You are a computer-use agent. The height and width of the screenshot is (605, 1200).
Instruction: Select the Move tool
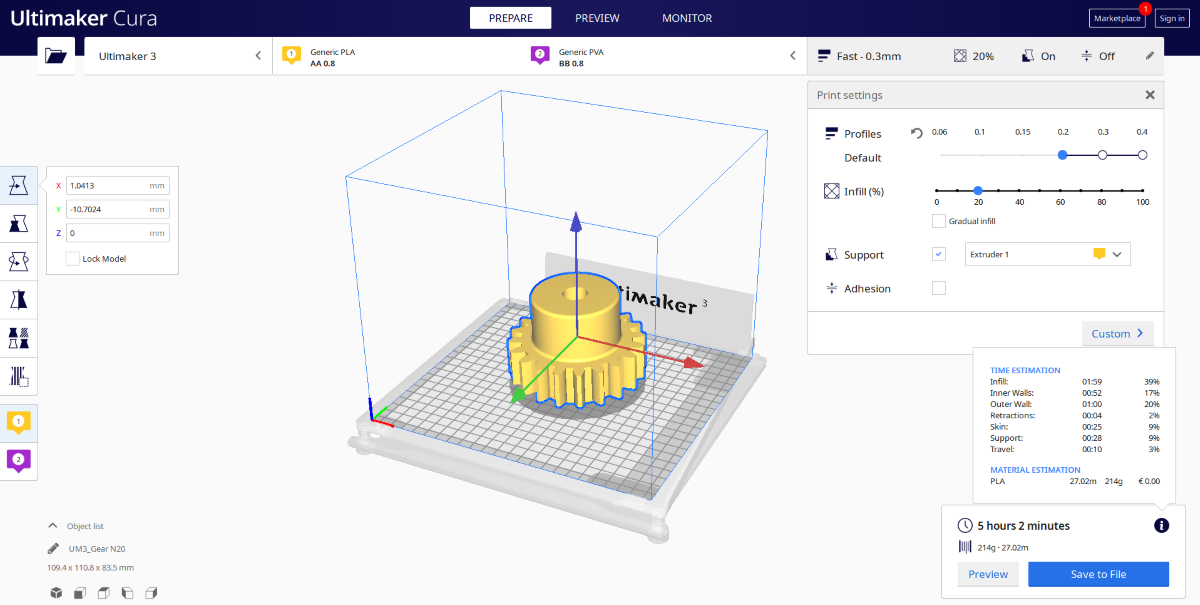coord(19,185)
